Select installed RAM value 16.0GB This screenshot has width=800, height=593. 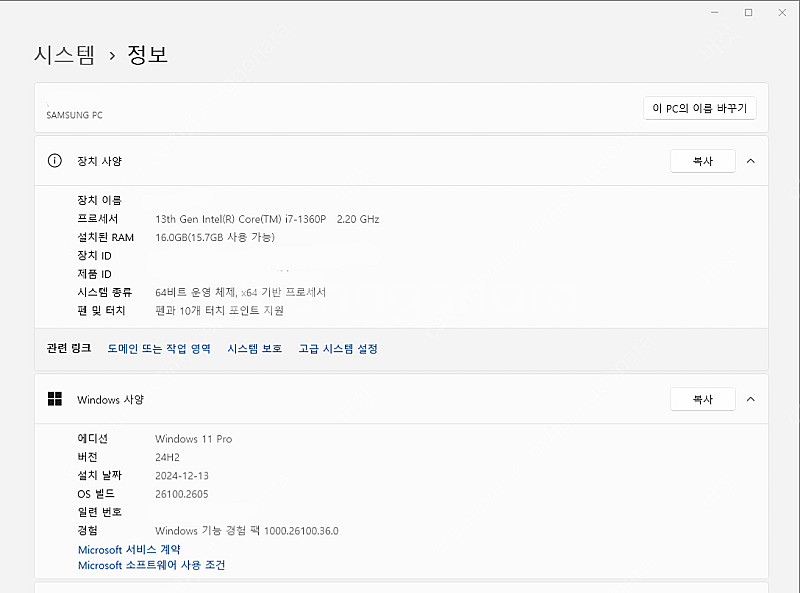click(x=215, y=237)
